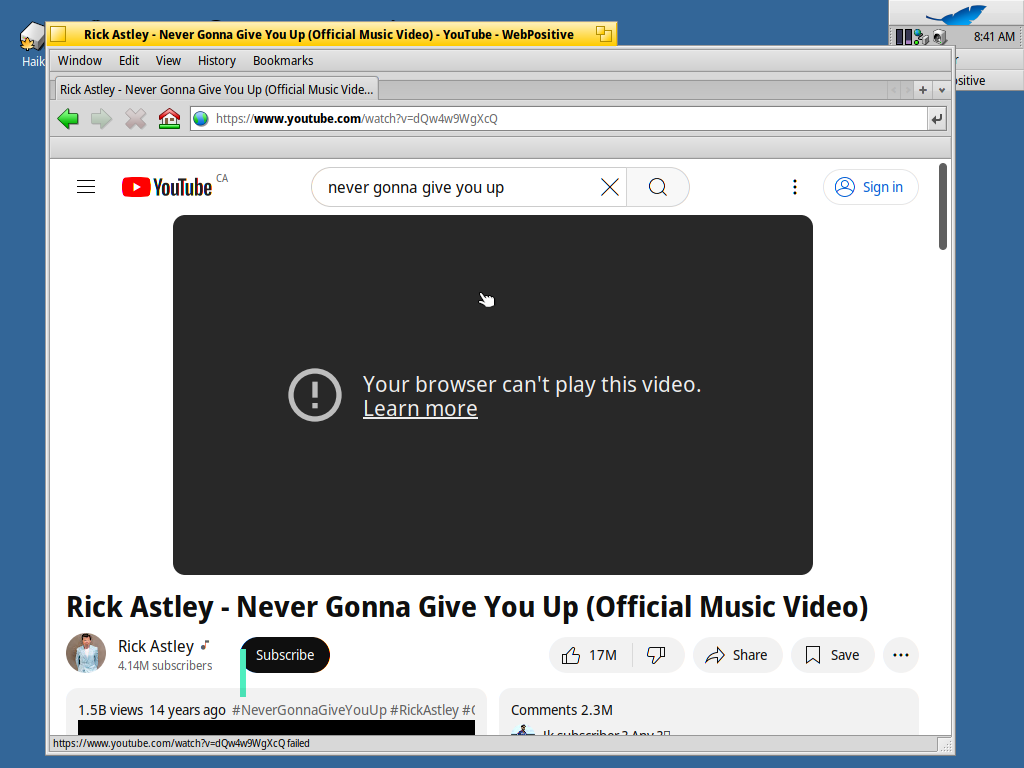Image resolution: width=1024 pixels, height=768 pixels.
Task: Grab the window resize corner
Action: coord(946,744)
